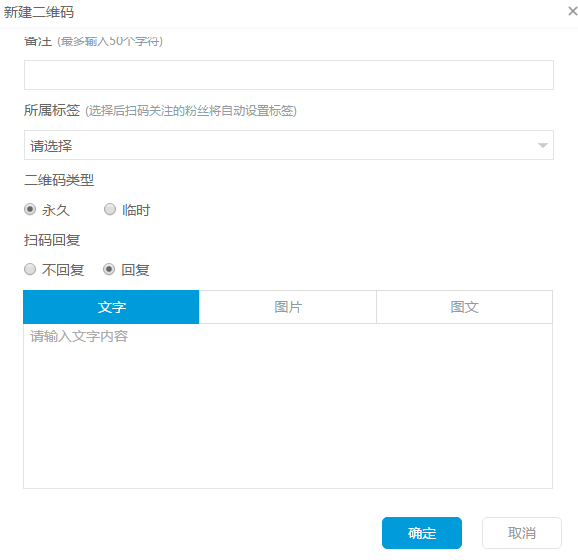Select the 永久 radio button
The width and height of the screenshot is (578, 560).
coord(30,209)
